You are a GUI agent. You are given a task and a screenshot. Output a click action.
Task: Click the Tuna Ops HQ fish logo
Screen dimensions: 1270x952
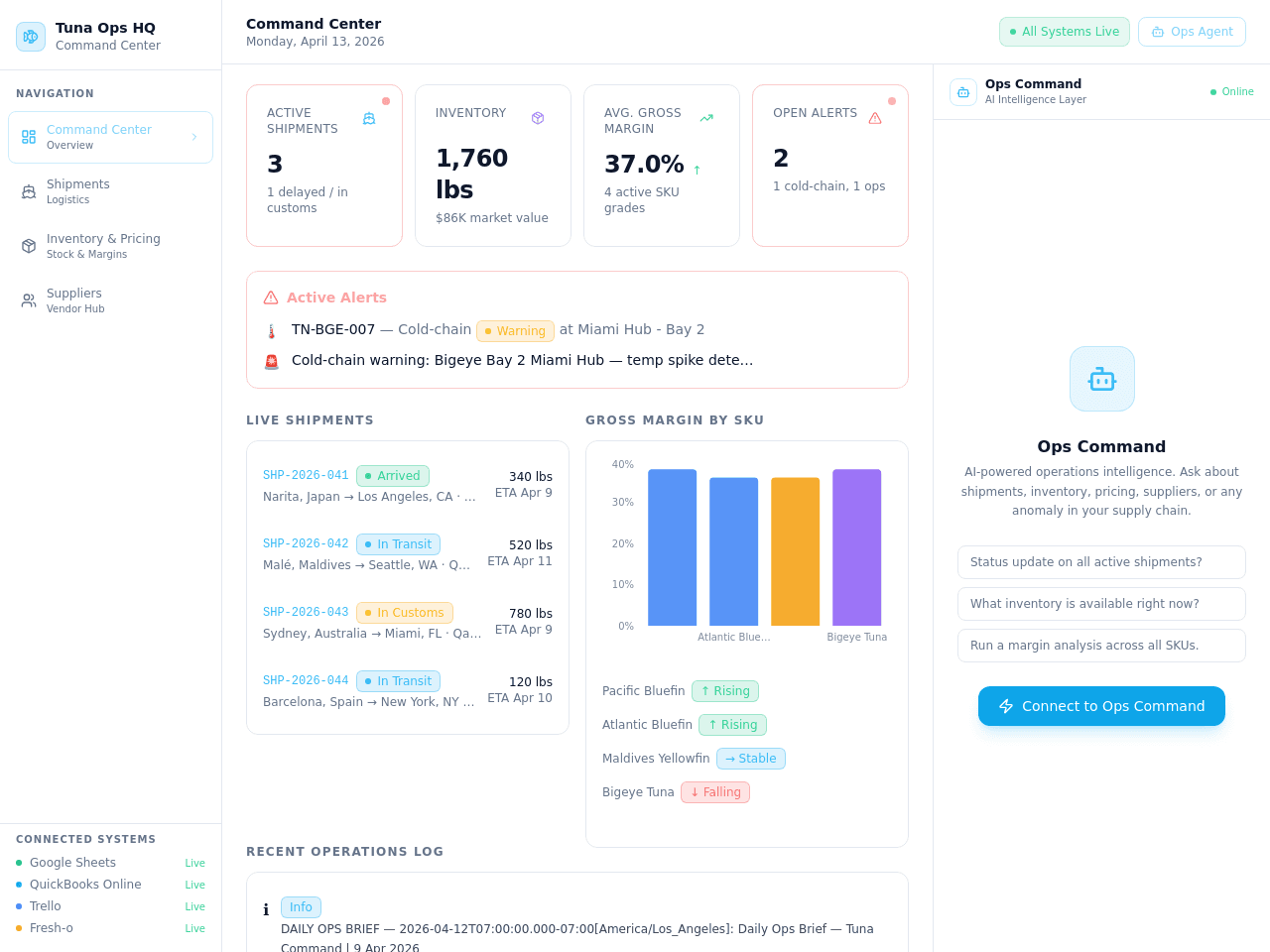tap(31, 37)
